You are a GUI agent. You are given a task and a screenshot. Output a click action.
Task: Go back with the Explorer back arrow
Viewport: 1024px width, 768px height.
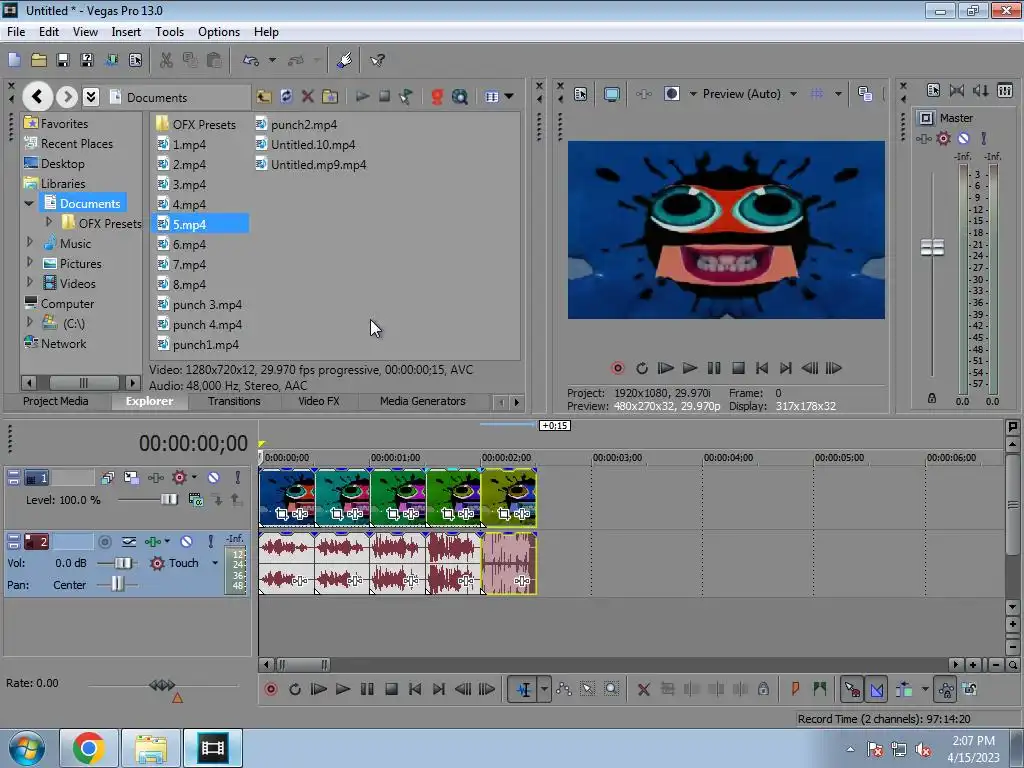37,97
